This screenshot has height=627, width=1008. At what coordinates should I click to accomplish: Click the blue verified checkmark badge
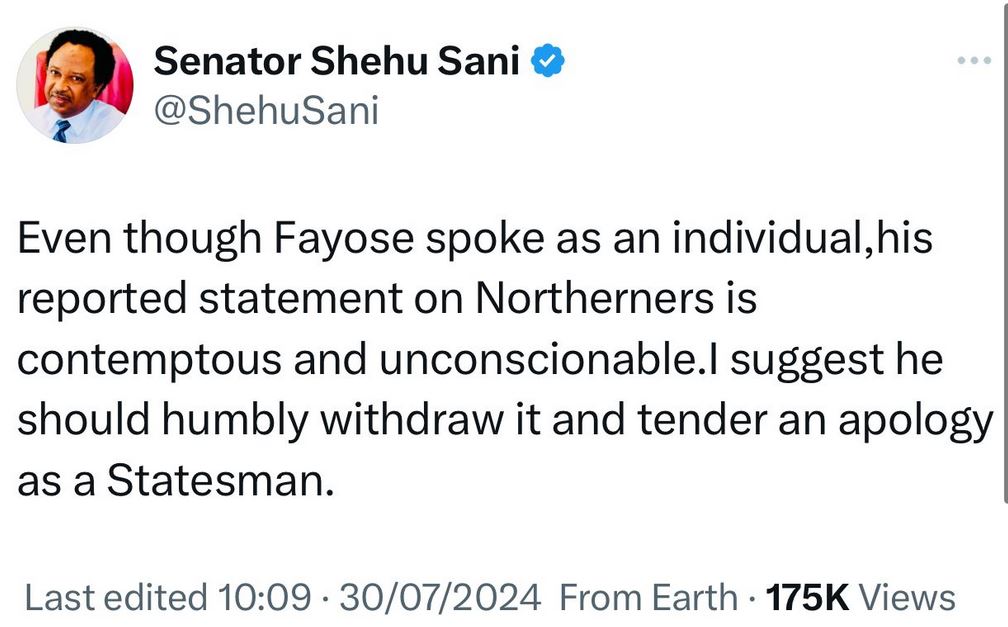549,63
